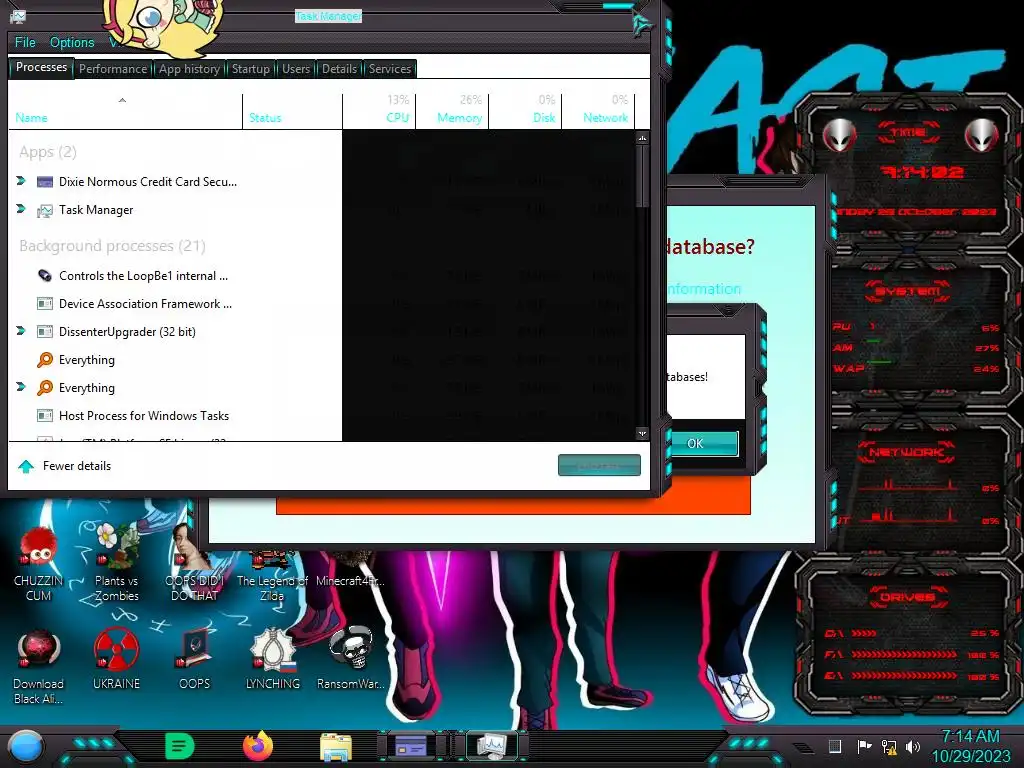Open the green notes app in taskbar
The height and width of the screenshot is (768, 1024).
click(180, 746)
